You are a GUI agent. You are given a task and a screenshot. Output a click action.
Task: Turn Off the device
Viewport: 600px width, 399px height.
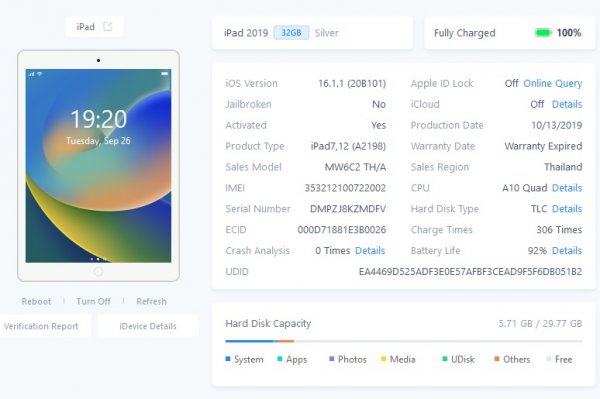(x=93, y=301)
